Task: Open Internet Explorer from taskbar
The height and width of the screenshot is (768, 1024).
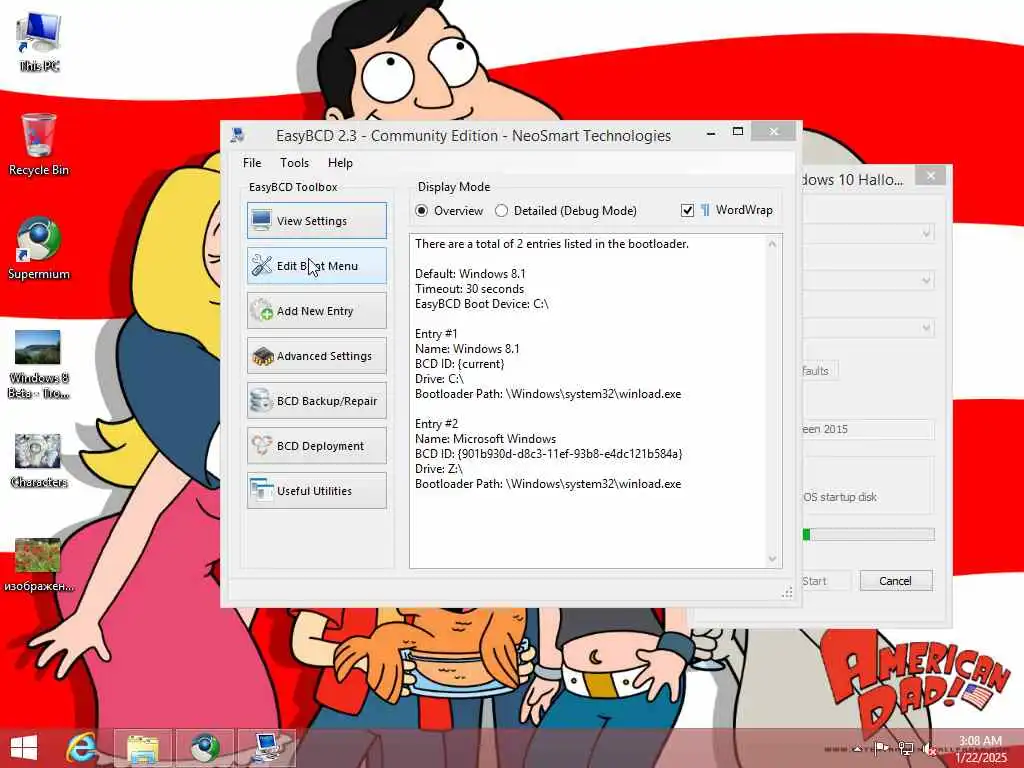Action: pyautogui.click(x=82, y=748)
